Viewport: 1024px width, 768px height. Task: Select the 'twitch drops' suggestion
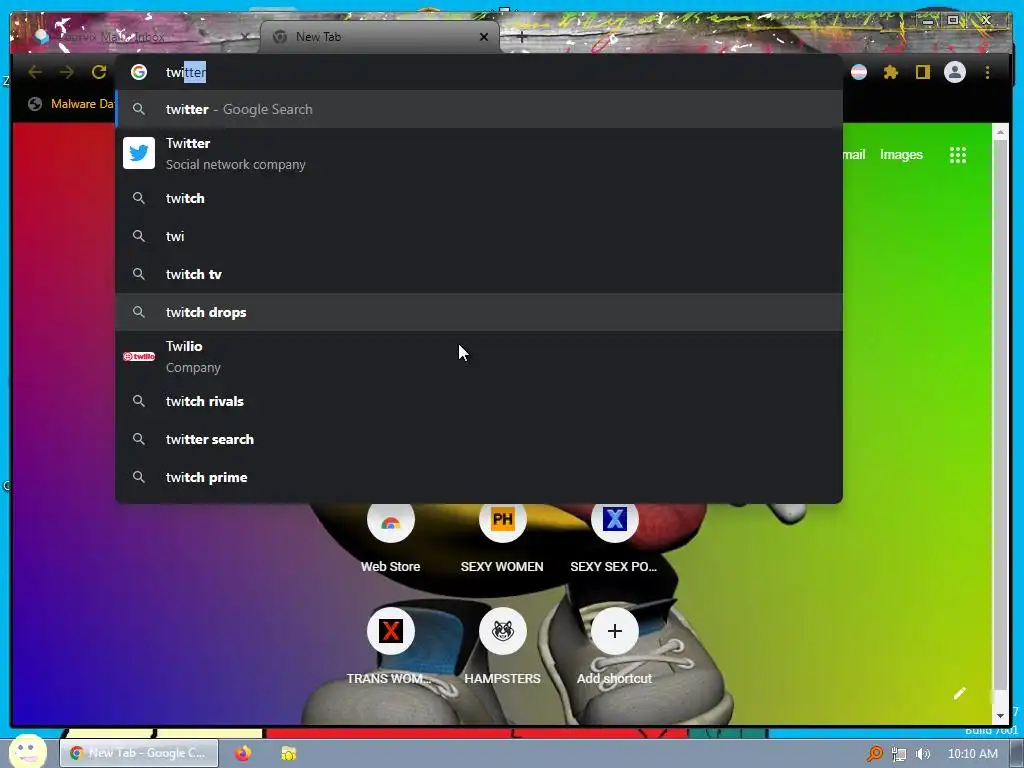click(x=479, y=312)
